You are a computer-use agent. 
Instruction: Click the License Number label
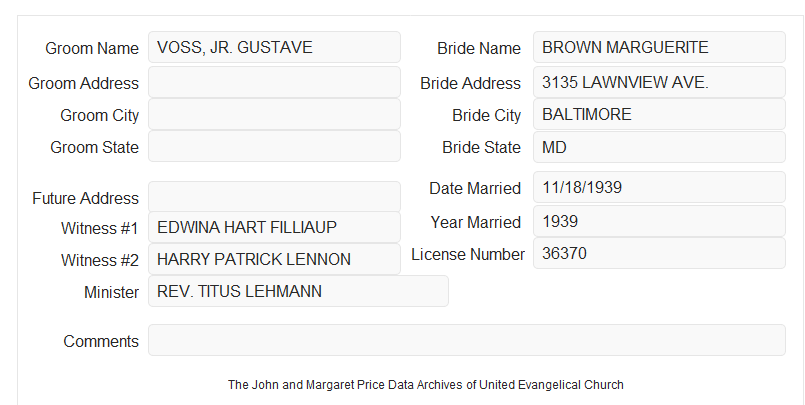(x=468, y=255)
